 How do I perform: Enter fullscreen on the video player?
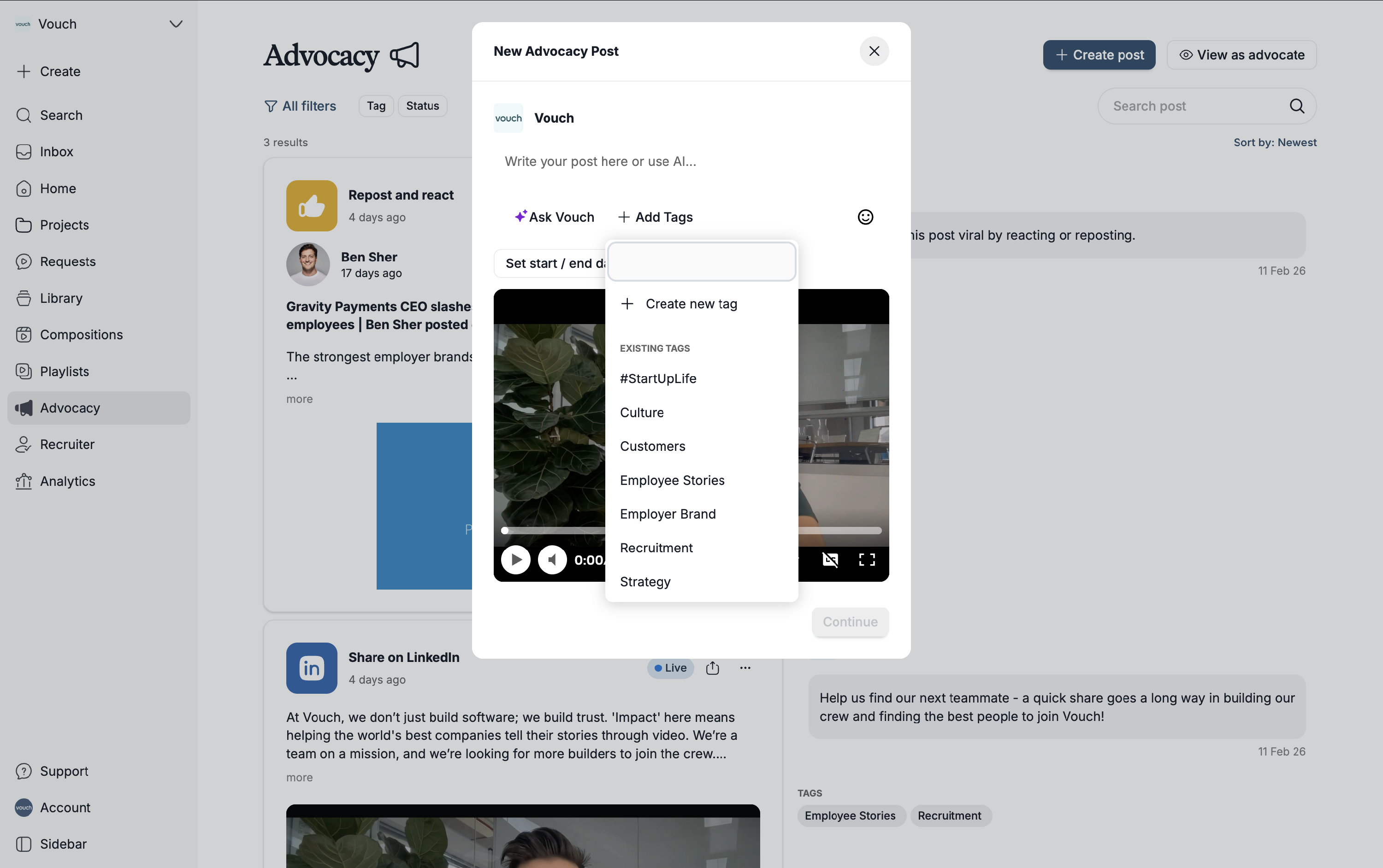click(x=866, y=560)
